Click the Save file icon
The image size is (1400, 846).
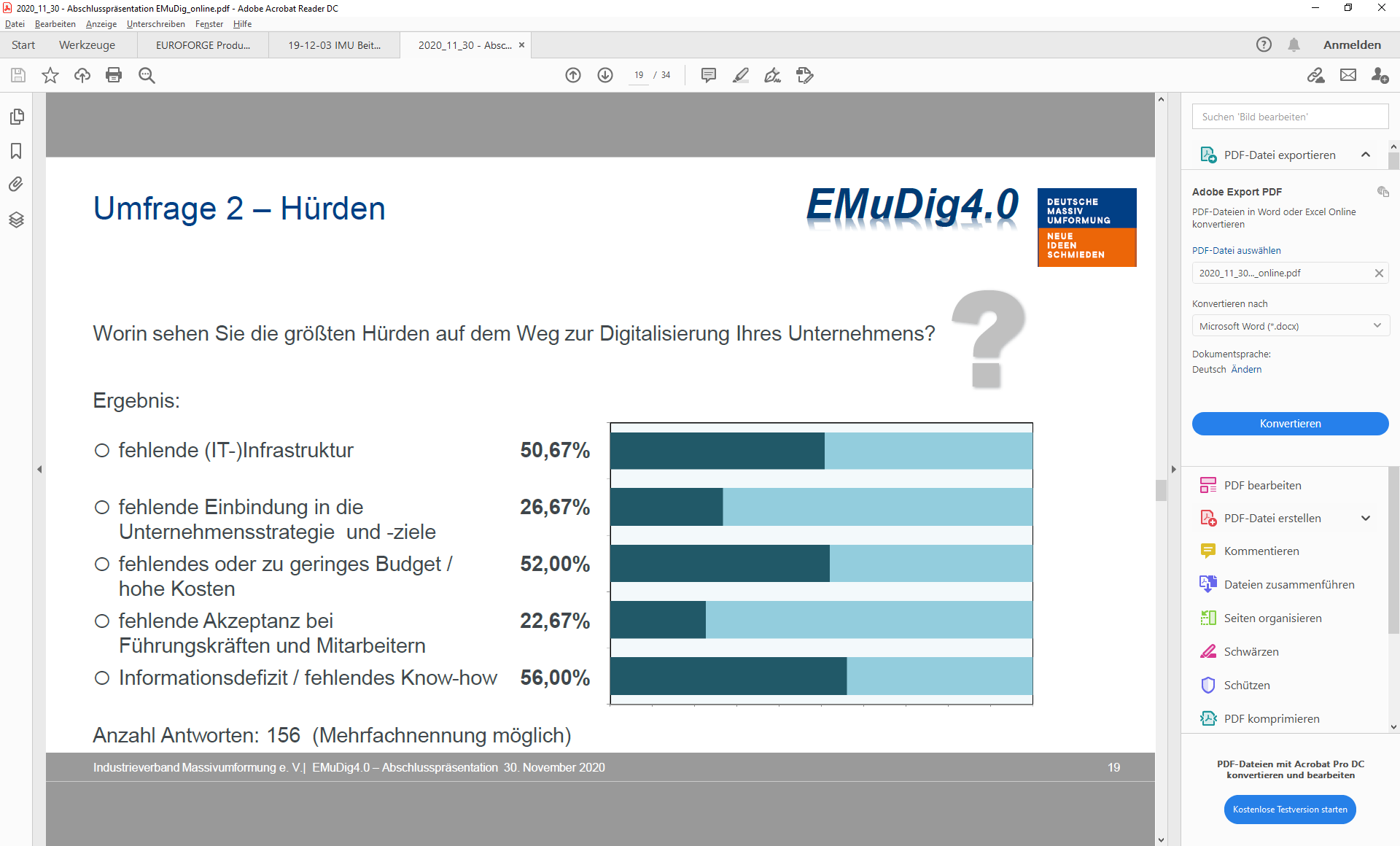tap(18, 75)
